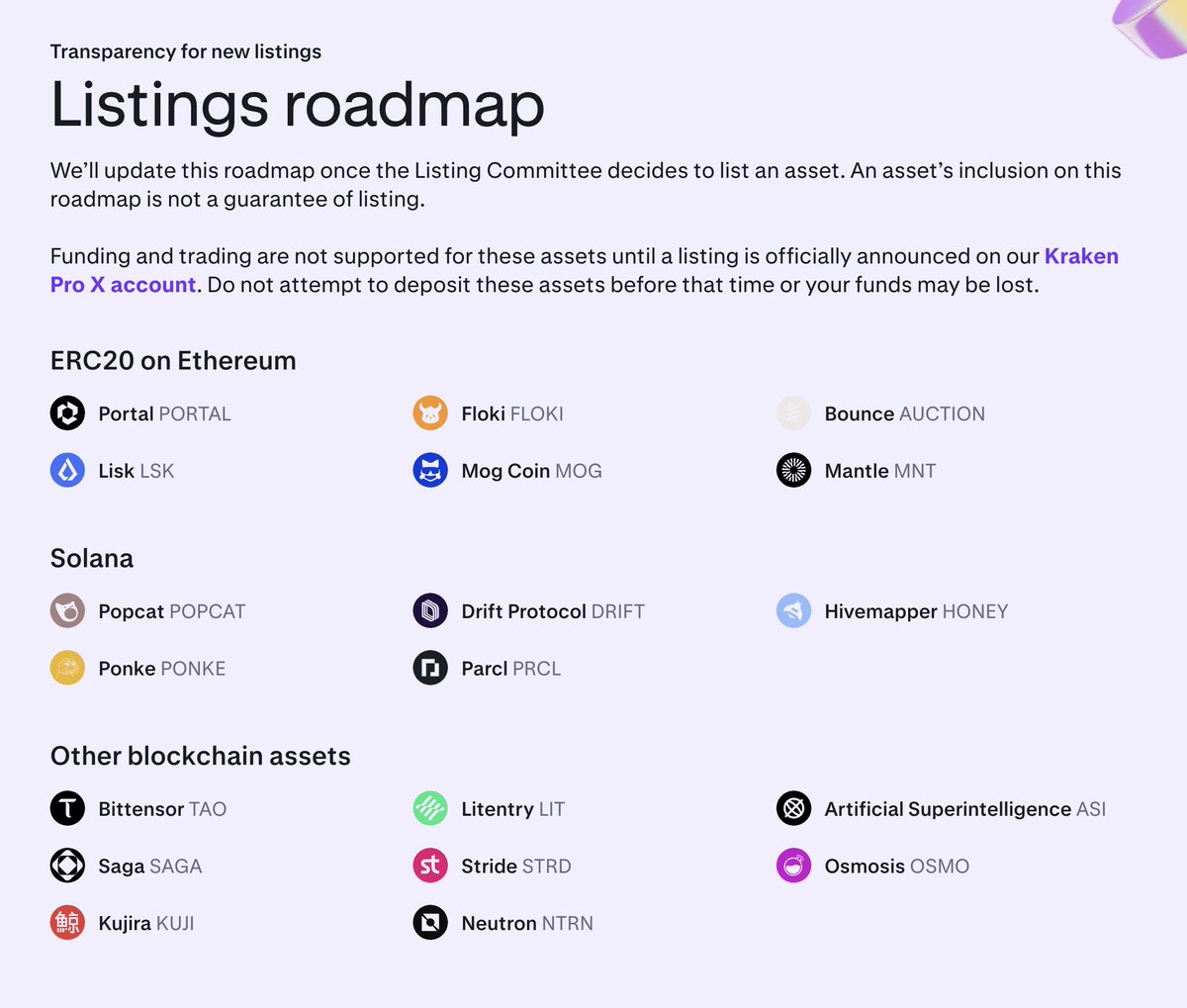Click the Ponke yellow icon
Image resolution: width=1187 pixels, height=1008 pixels.
pos(67,669)
